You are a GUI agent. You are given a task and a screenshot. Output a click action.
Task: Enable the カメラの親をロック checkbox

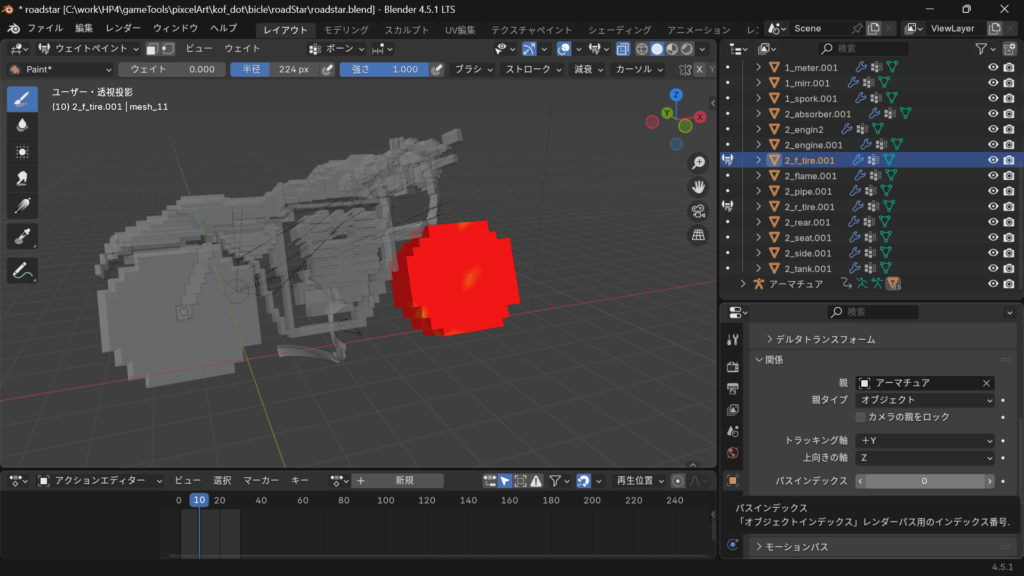click(860, 417)
